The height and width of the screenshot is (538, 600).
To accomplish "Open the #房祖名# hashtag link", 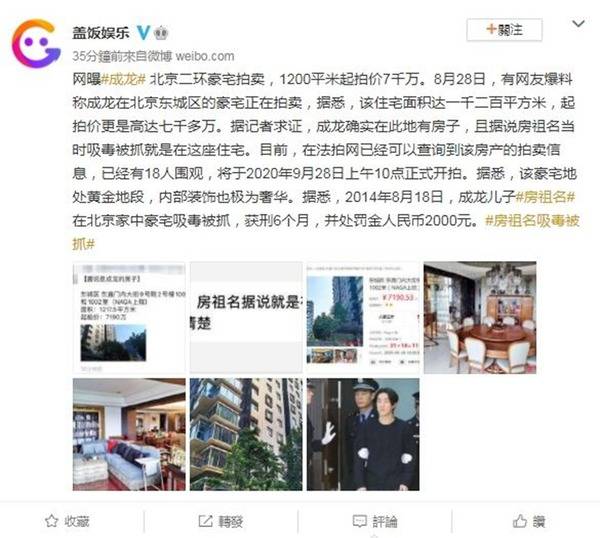I will coord(545,197).
